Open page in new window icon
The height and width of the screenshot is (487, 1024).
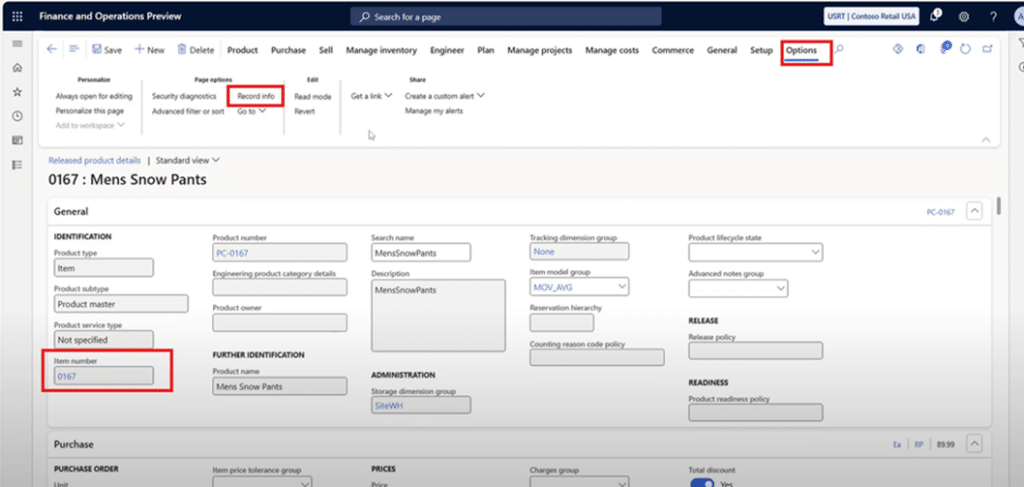987,49
